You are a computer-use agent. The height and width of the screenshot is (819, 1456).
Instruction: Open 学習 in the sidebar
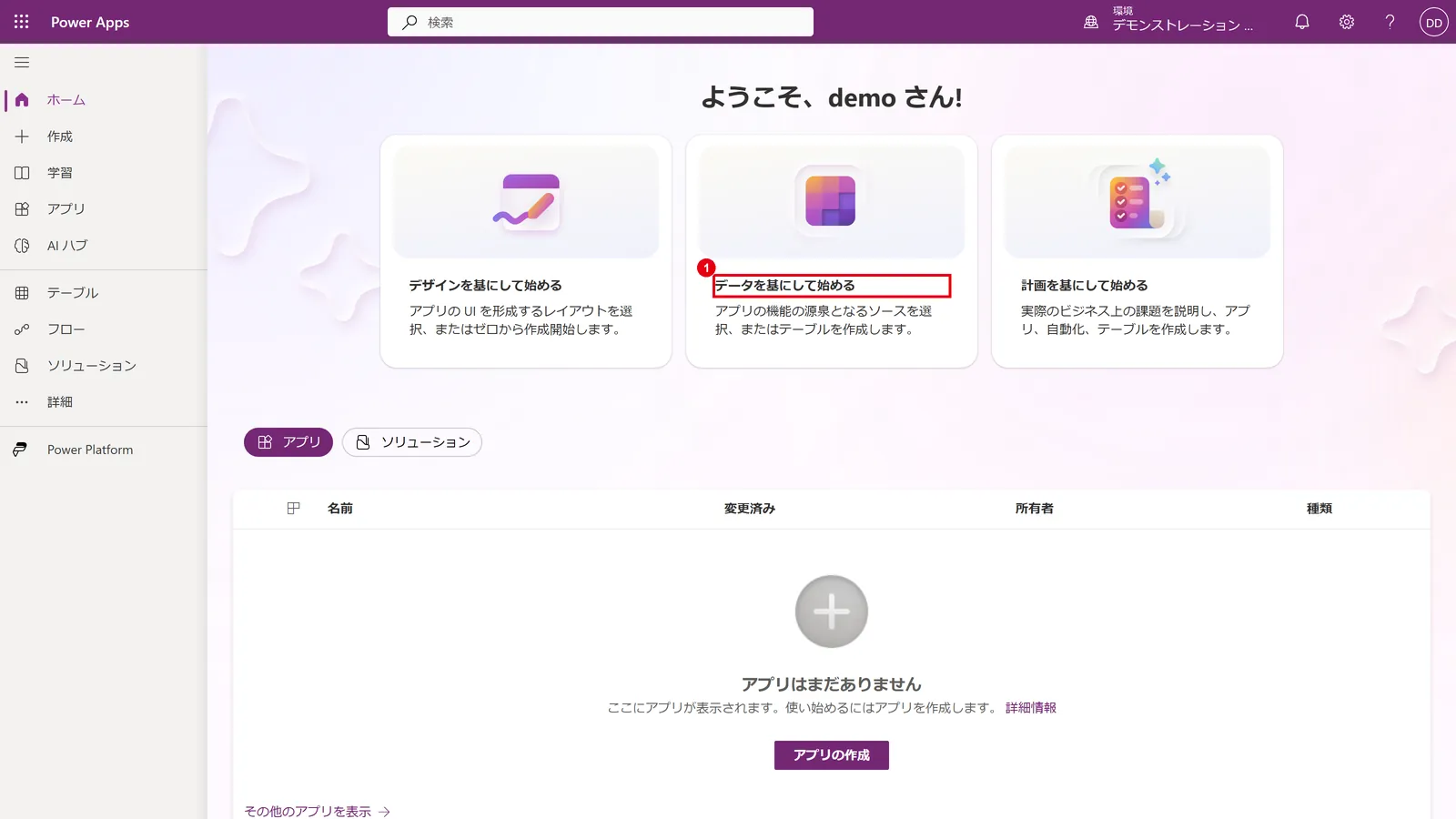[x=60, y=173]
